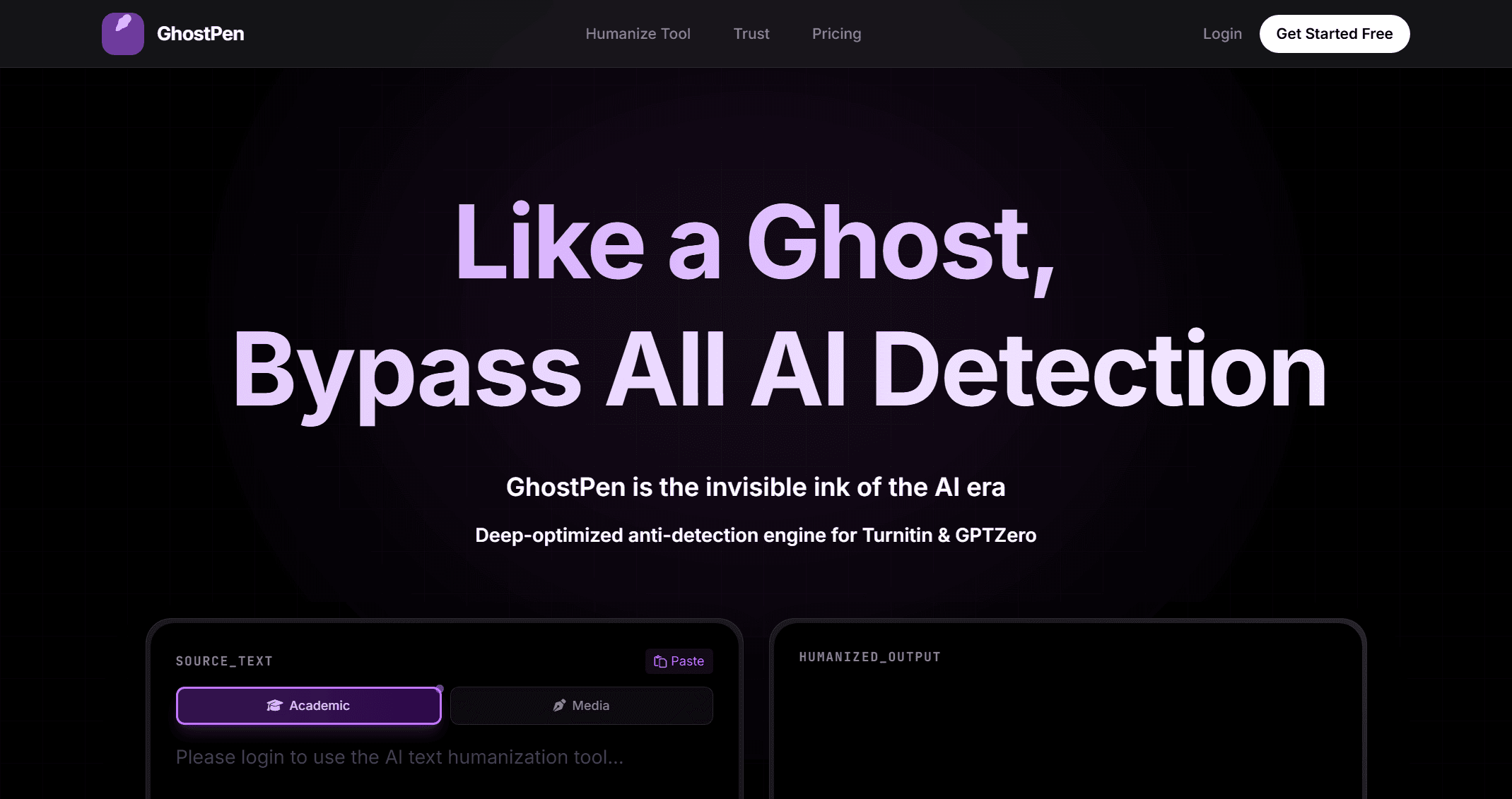Click the clipboard icon in the Paste button
This screenshot has height=799, width=1512.
click(x=660, y=661)
